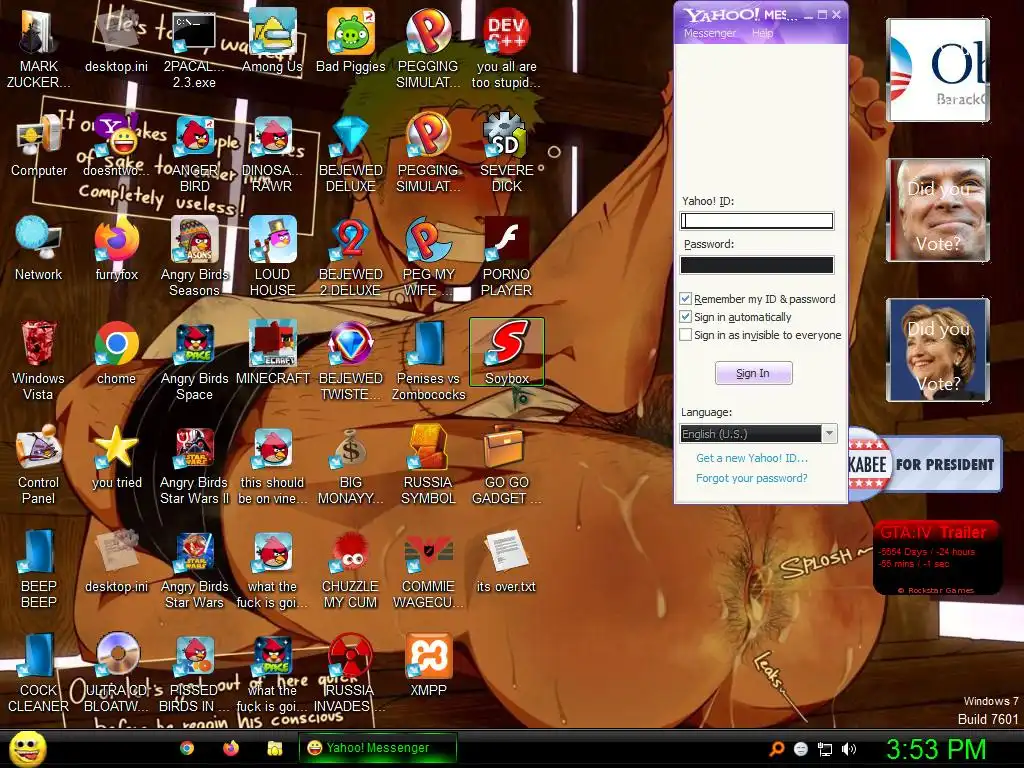Open the Messenger menu

tap(709, 33)
